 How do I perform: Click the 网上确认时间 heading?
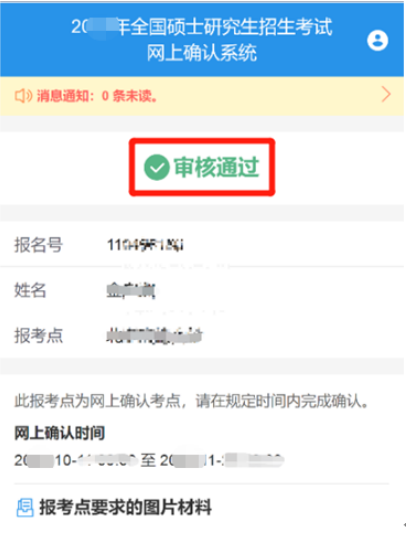click(x=59, y=433)
